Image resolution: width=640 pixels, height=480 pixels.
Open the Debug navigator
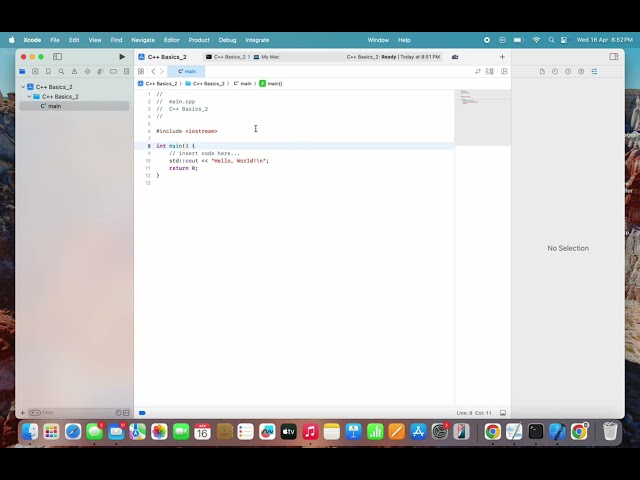[x=100, y=71]
